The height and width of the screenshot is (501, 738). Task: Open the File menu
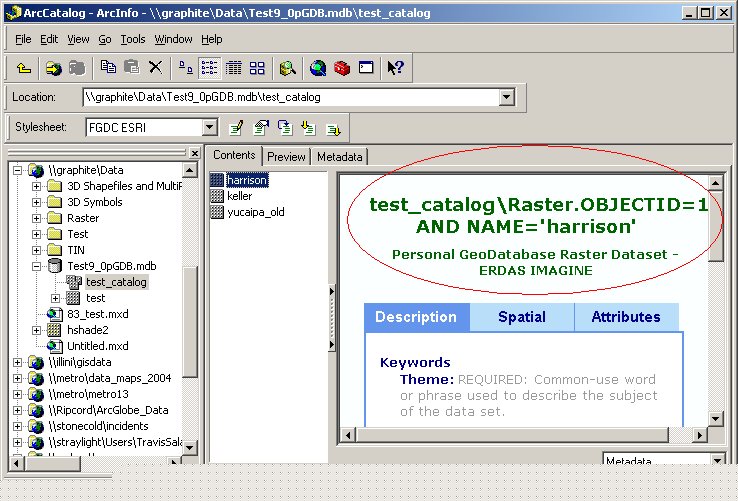(23, 40)
